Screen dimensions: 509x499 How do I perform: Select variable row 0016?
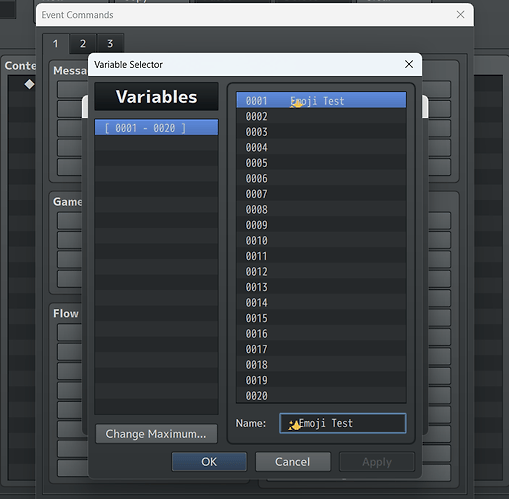click(321, 333)
